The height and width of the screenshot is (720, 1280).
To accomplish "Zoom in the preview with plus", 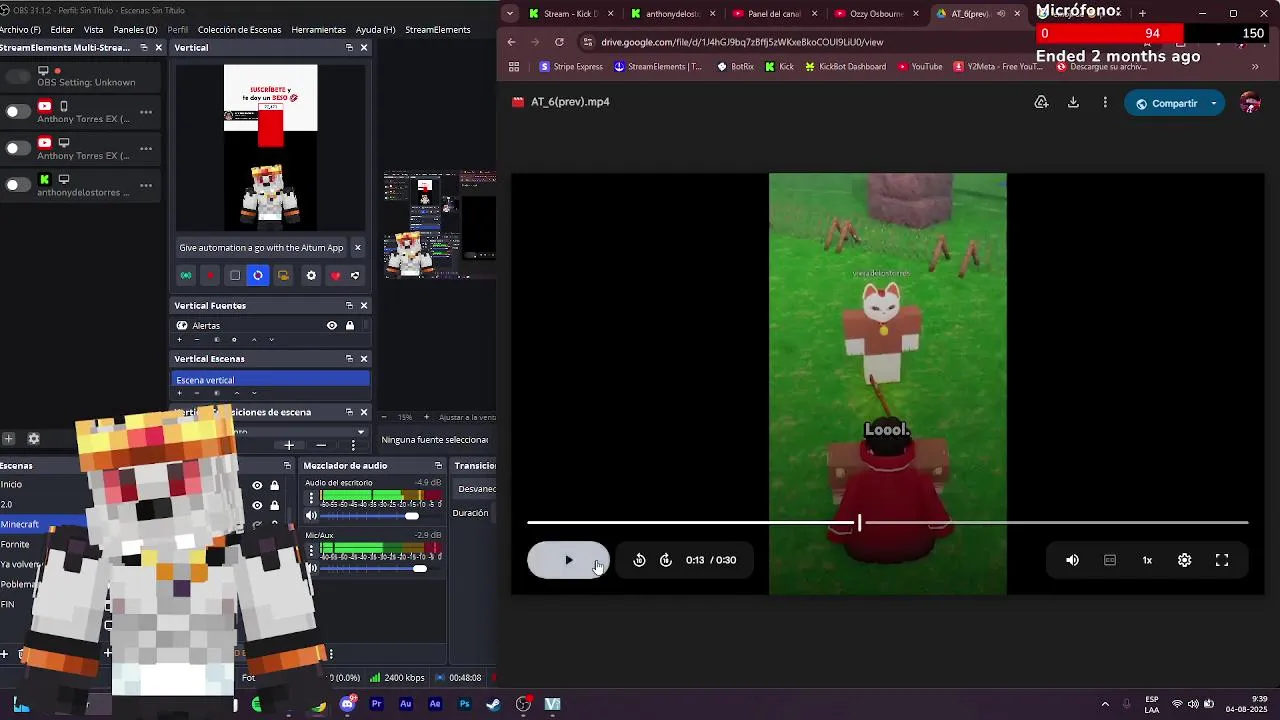I will [x=426, y=417].
